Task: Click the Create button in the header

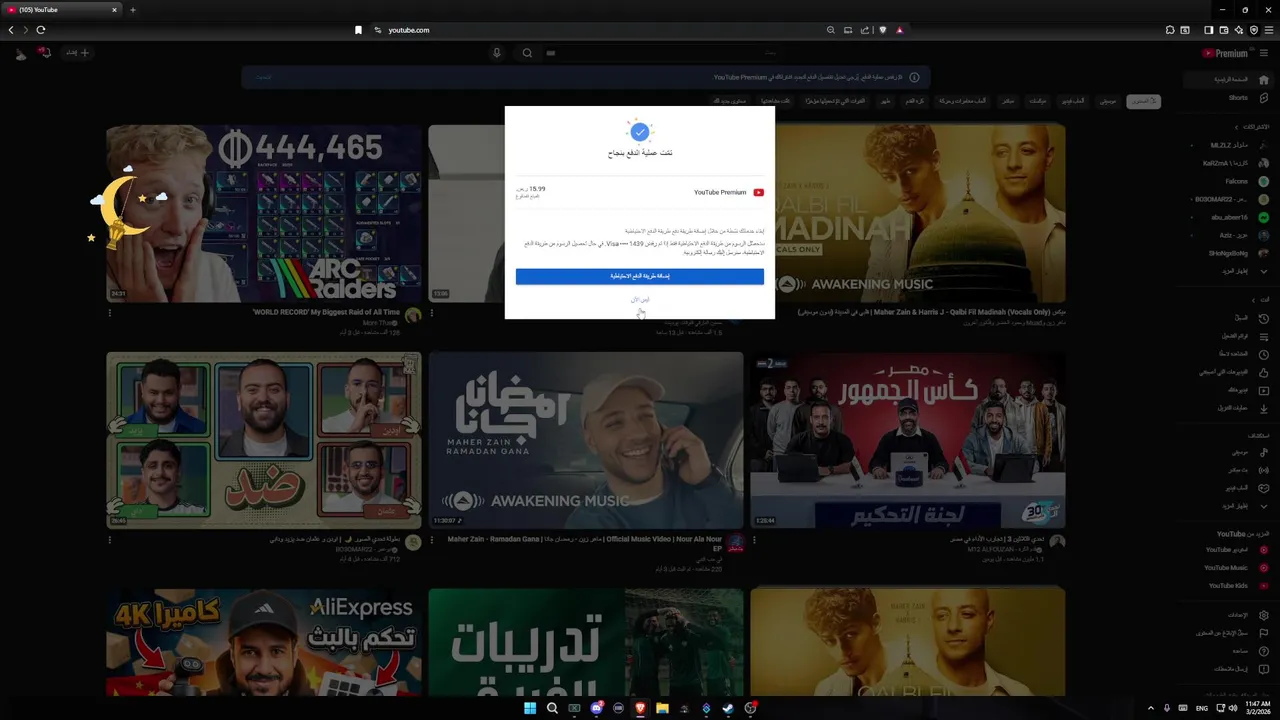Action: pyautogui.click(x=78, y=53)
